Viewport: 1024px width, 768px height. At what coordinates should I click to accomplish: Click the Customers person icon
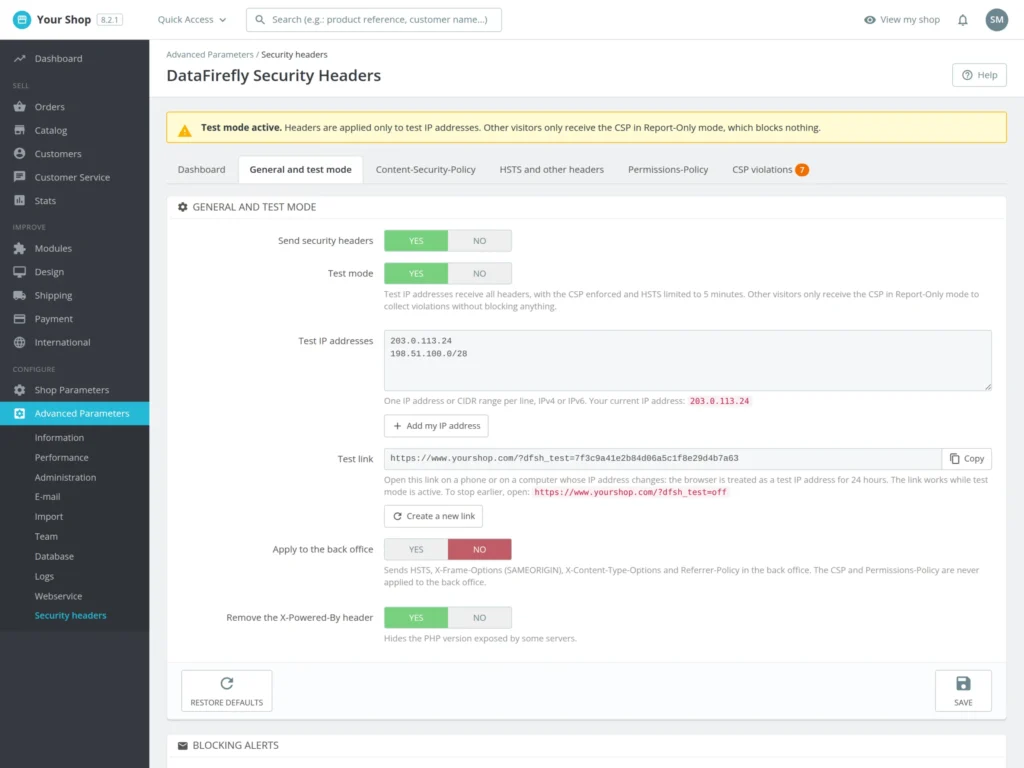[20, 153]
